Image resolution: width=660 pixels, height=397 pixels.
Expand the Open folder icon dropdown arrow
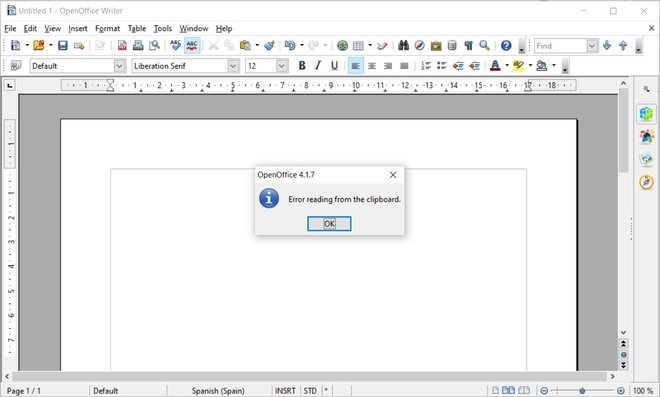pos(51,45)
